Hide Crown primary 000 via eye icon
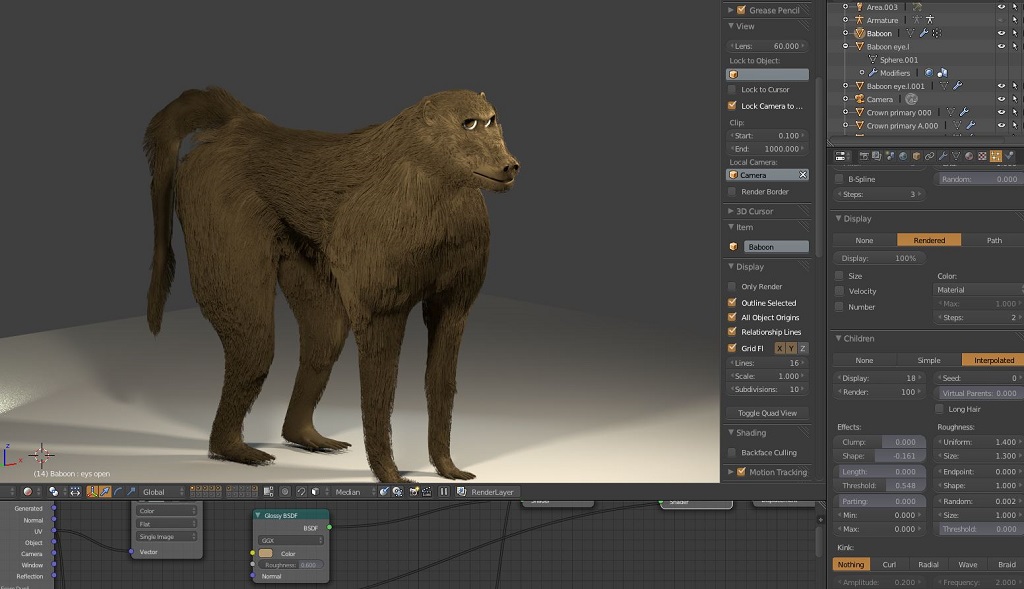This screenshot has height=589, width=1024. [x=1001, y=112]
